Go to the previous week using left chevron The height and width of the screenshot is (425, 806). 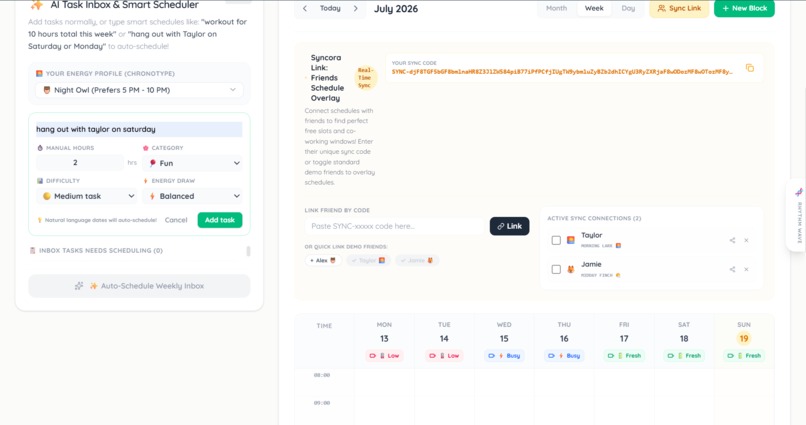(305, 9)
